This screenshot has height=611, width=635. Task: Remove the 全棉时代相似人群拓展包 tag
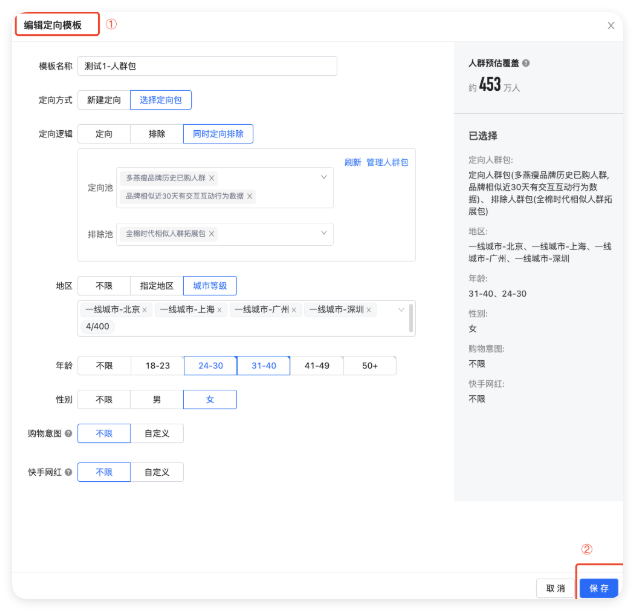[211, 234]
